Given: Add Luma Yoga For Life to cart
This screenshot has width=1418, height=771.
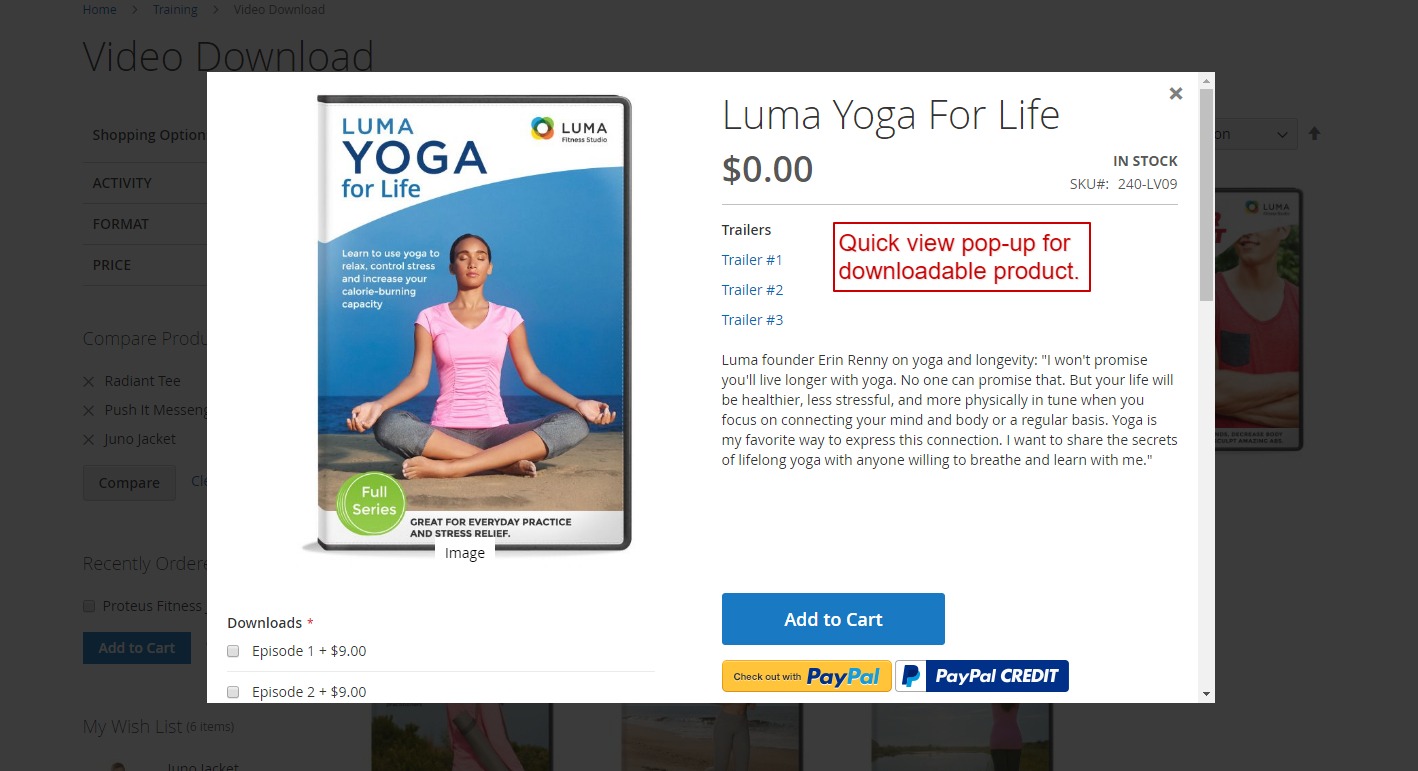Looking at the screenshot, I should pos(833,619).
